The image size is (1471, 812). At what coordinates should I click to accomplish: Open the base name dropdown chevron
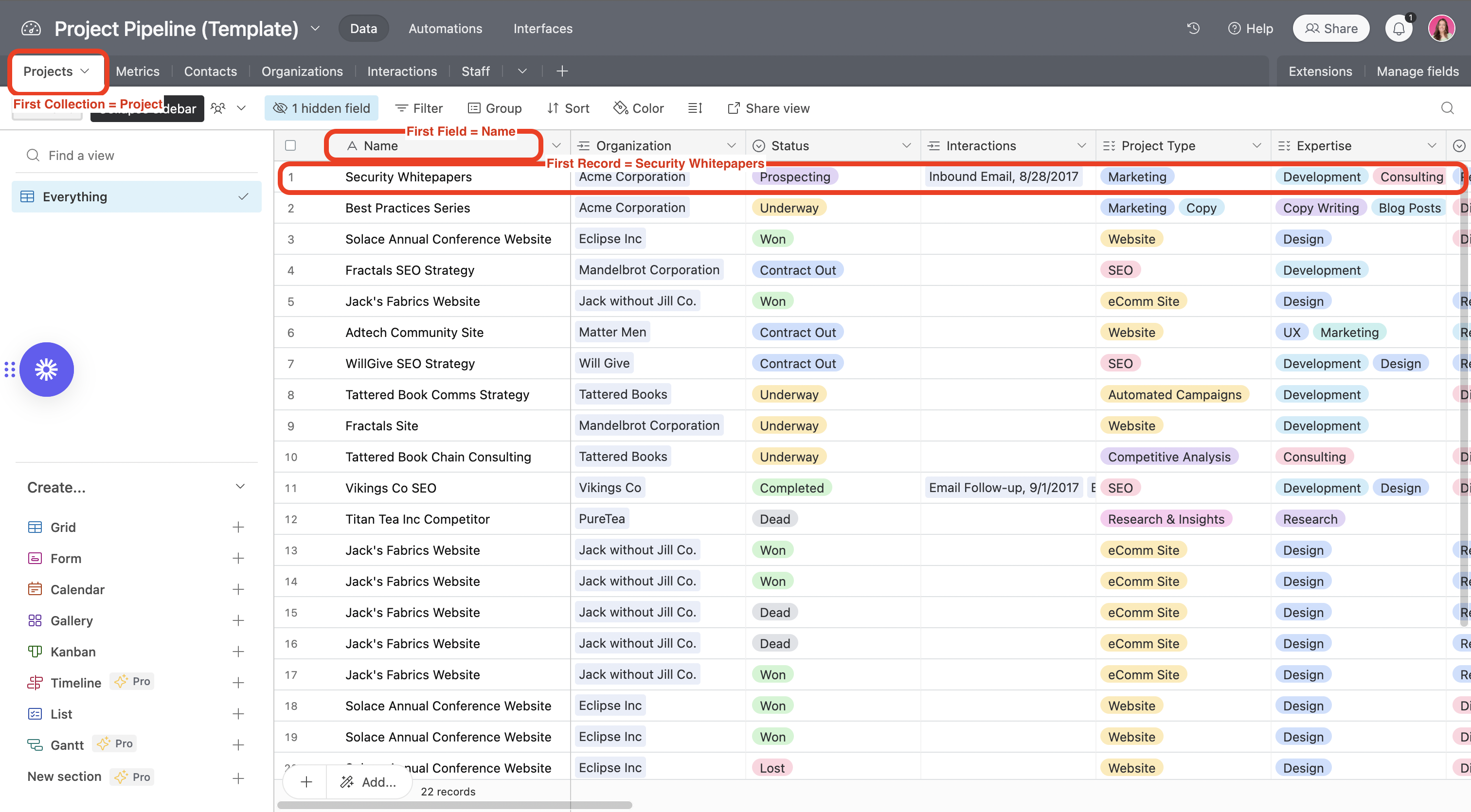(x=315, y=29)
